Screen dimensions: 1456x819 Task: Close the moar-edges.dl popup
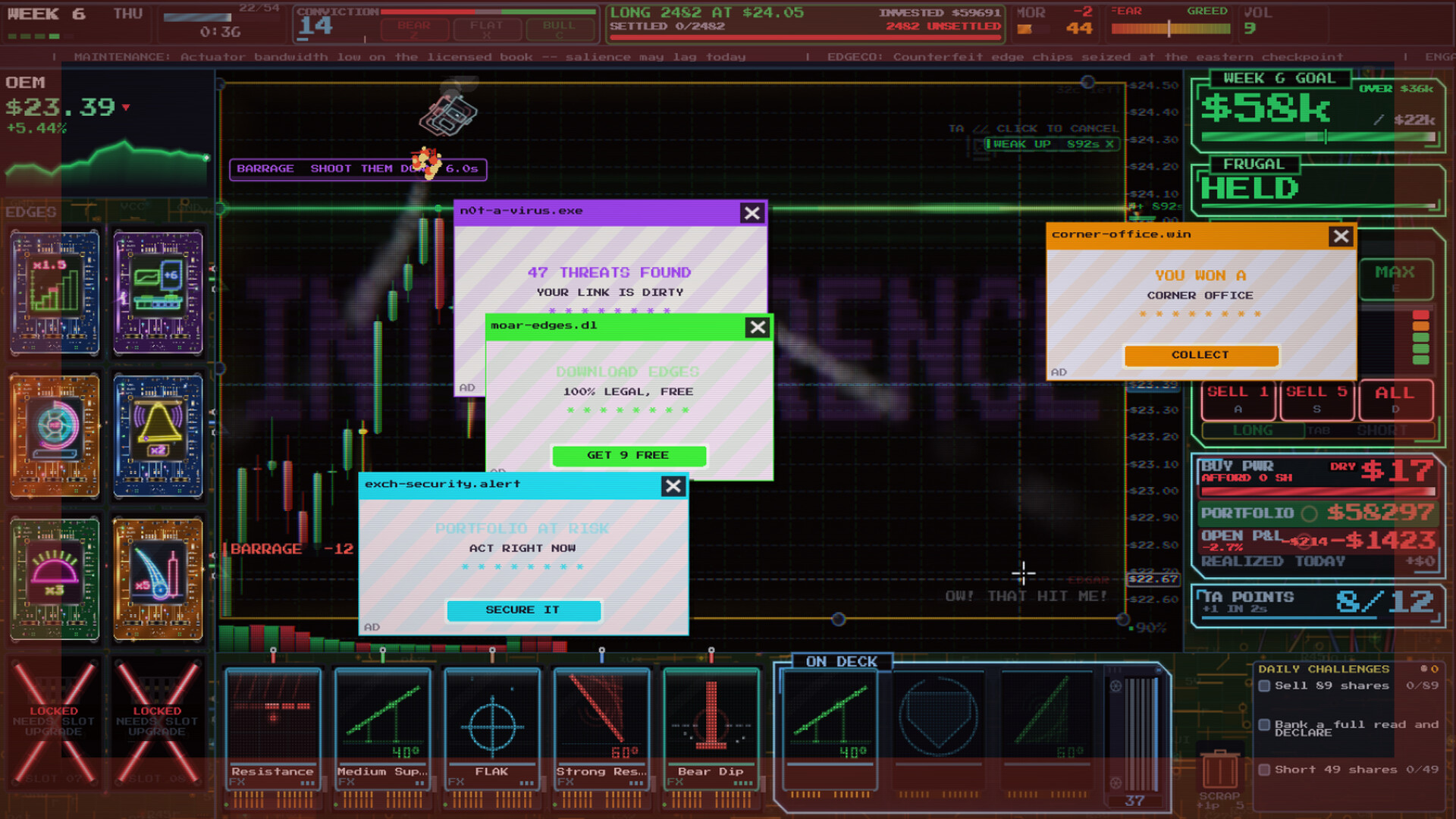click(758, 327)
